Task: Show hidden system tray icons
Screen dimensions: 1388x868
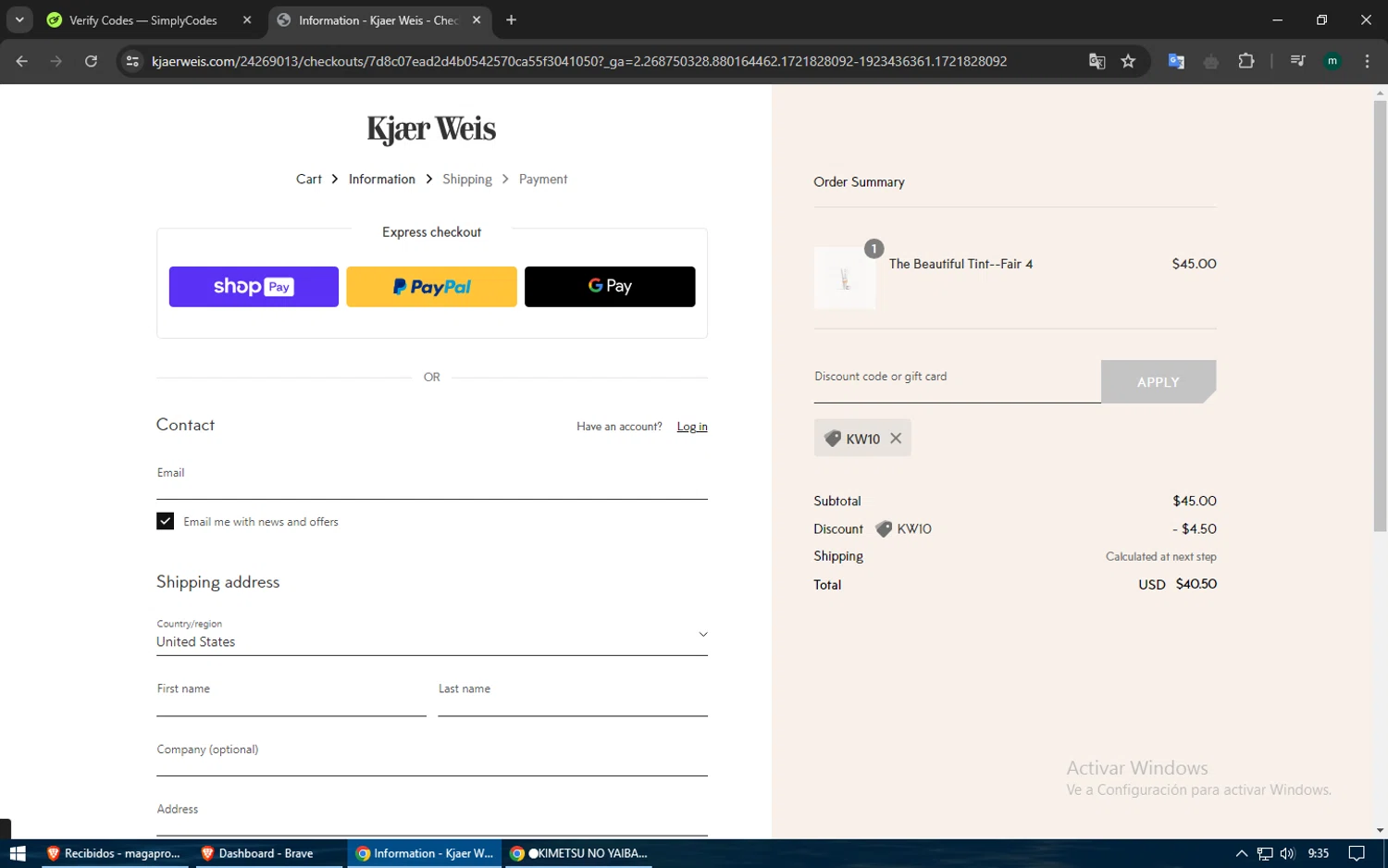Action: coord(1242,853)
